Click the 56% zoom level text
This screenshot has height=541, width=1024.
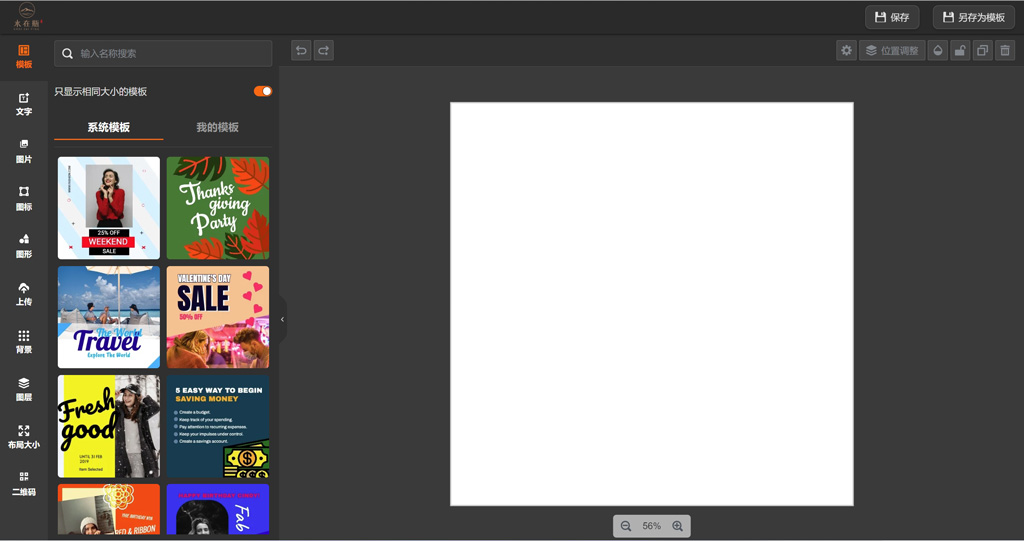point(651,526)
